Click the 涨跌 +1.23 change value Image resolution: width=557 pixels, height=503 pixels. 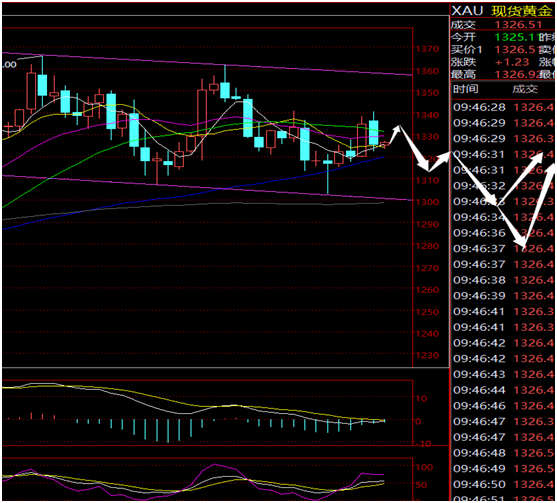[x=512, y=62]
